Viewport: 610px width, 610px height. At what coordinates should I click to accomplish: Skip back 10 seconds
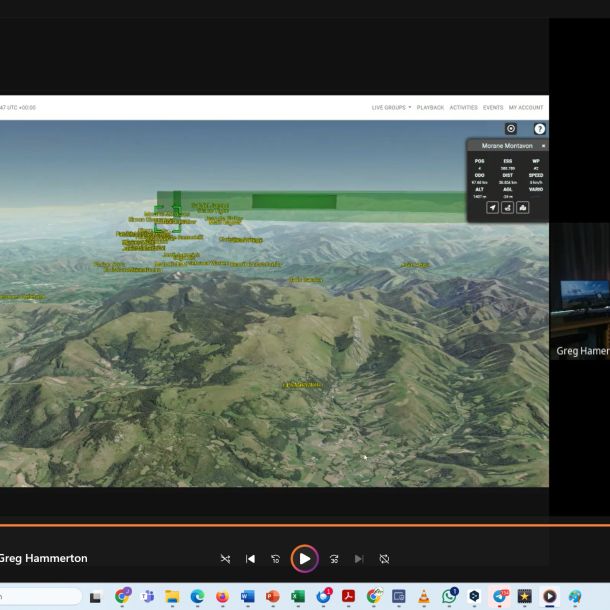pyautogui.click(x=275, y=559)
